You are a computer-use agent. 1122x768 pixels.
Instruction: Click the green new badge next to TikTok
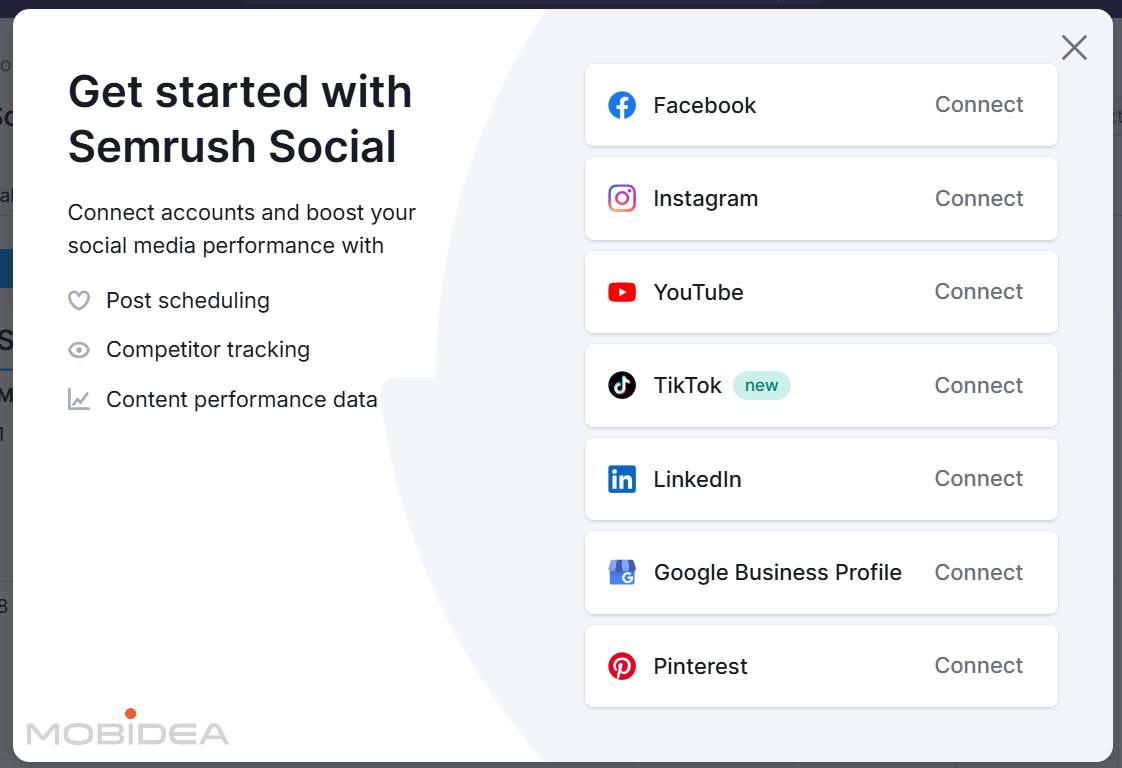click(x=762, y=385)
